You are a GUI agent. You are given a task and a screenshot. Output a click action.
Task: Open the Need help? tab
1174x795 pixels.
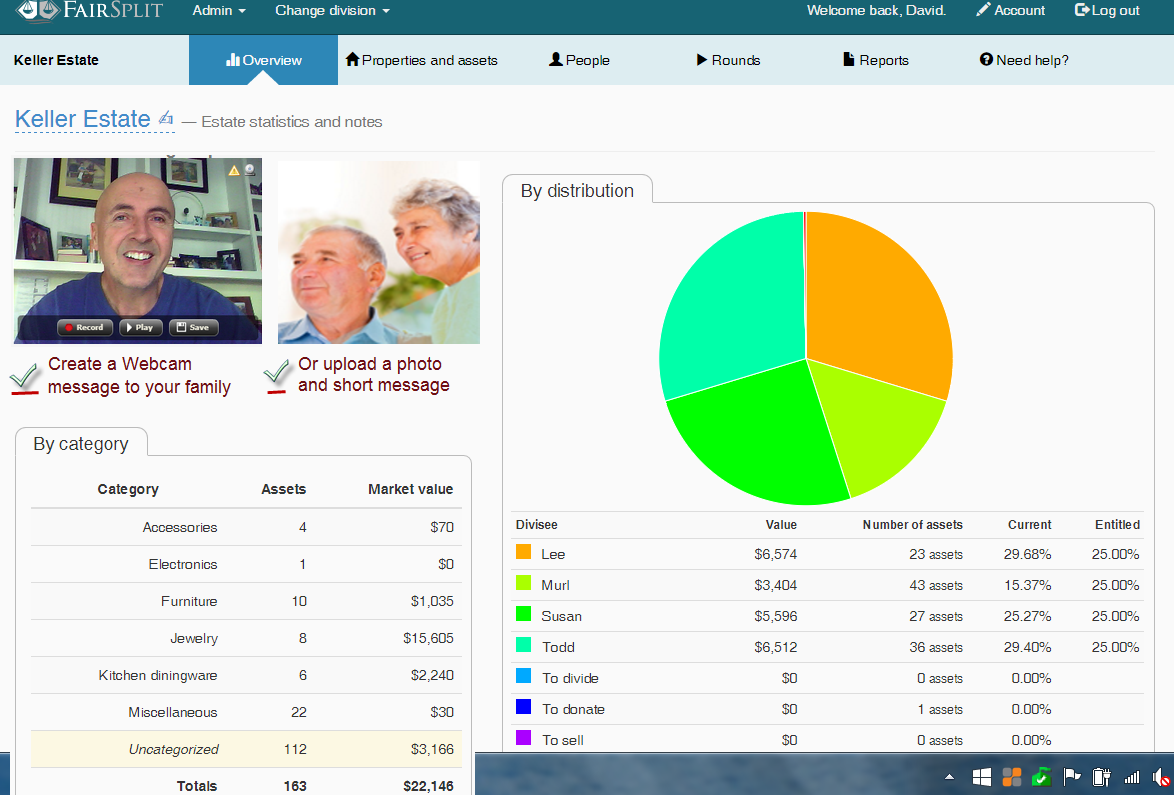click(x=1024, y=60)
